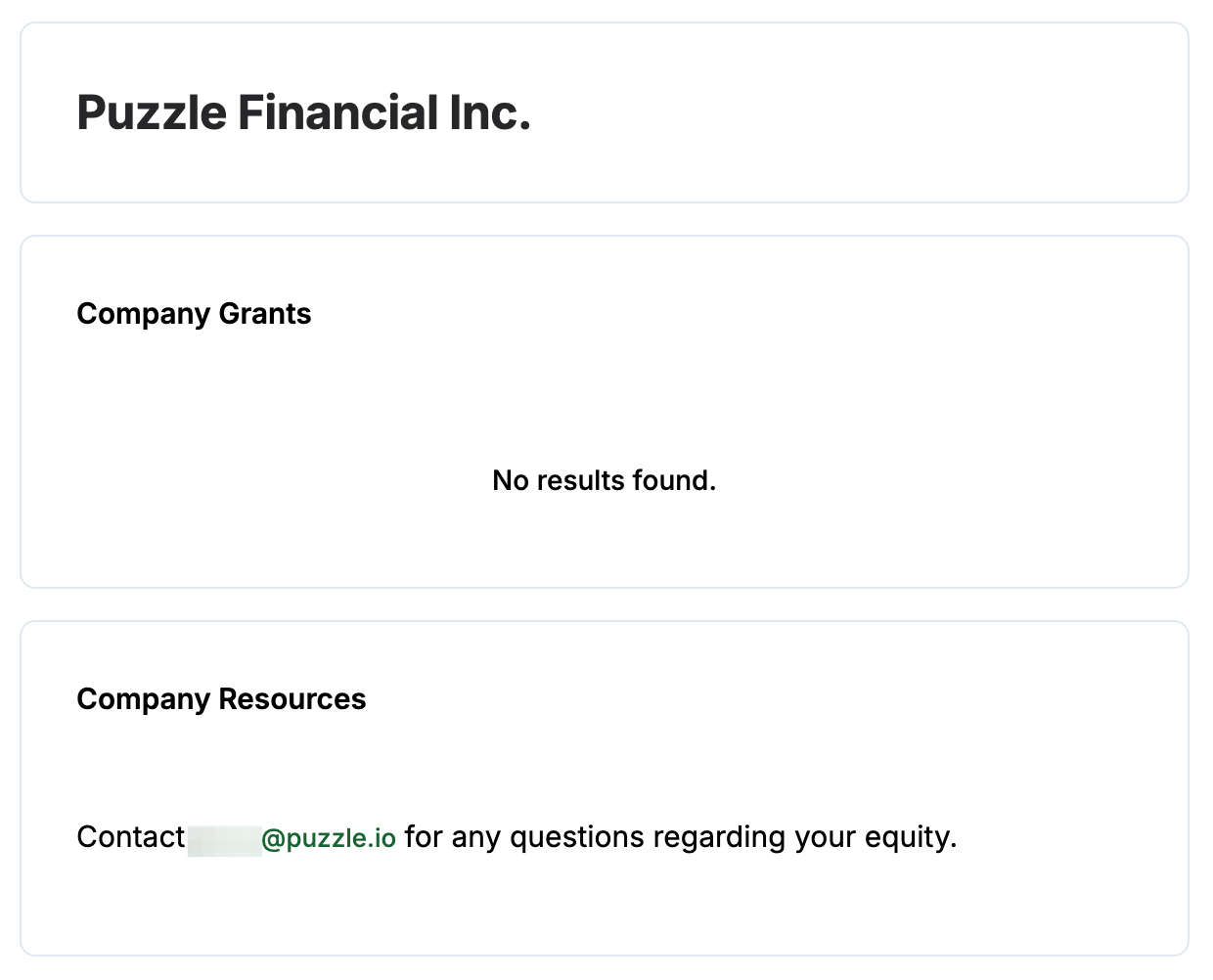
Task: Select the Company Resources heading
Action: pos(221,699)
